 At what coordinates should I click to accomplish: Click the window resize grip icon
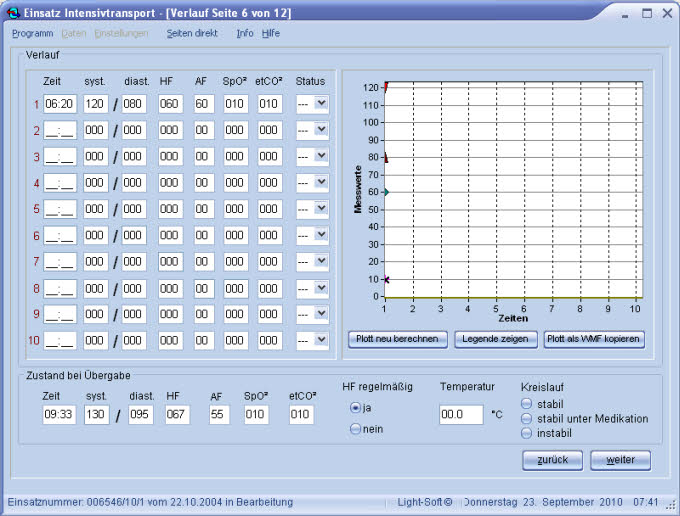(671, 505)
